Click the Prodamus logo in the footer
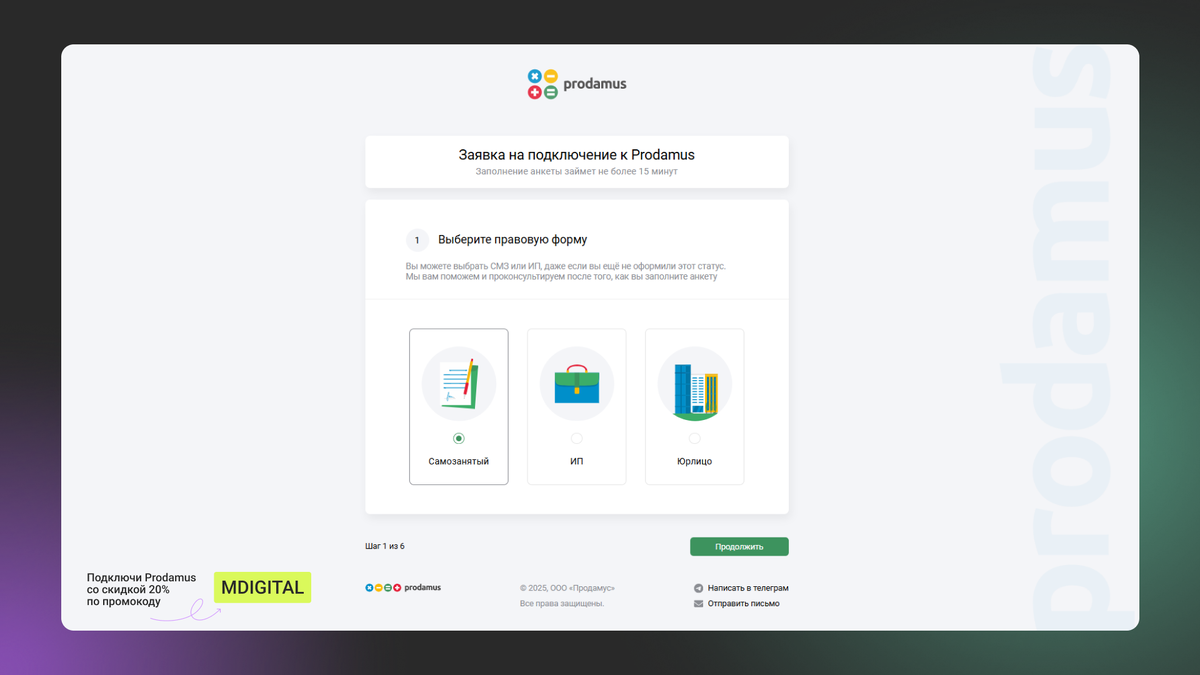1200x675 pixels. coord(404,587)
